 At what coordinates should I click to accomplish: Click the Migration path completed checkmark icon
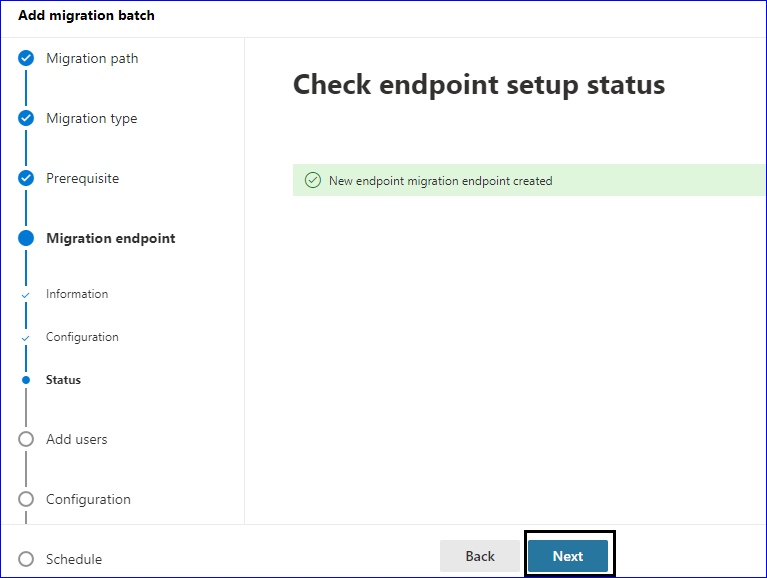tap(26, 58)
